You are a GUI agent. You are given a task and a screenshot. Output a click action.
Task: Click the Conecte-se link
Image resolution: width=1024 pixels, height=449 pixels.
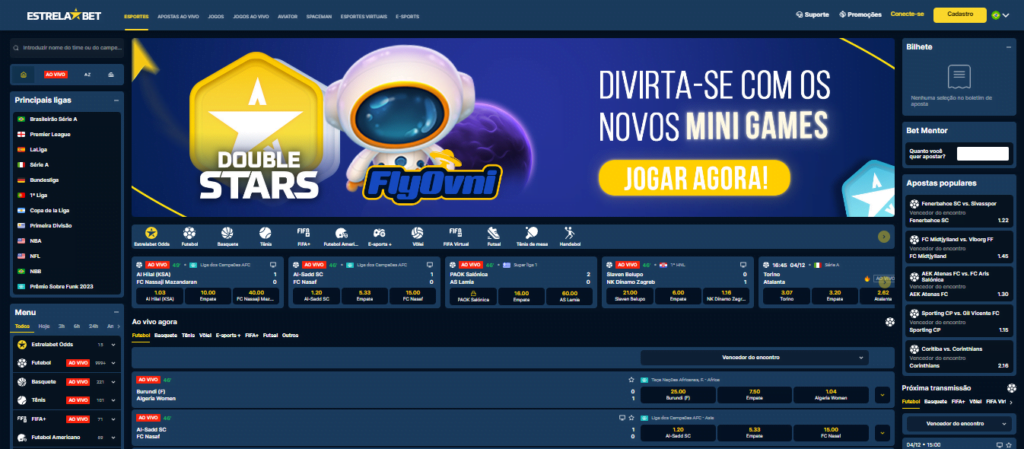[x=908, y=14]
